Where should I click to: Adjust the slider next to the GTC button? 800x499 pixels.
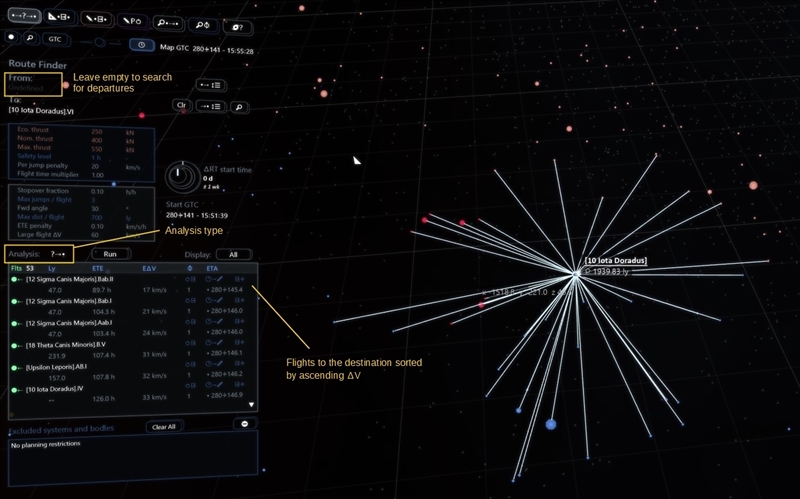point(100,42)
